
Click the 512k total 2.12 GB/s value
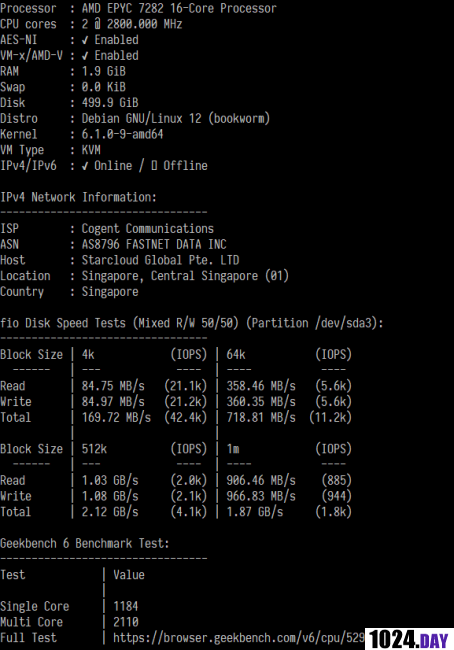click(x=110, y=512)
